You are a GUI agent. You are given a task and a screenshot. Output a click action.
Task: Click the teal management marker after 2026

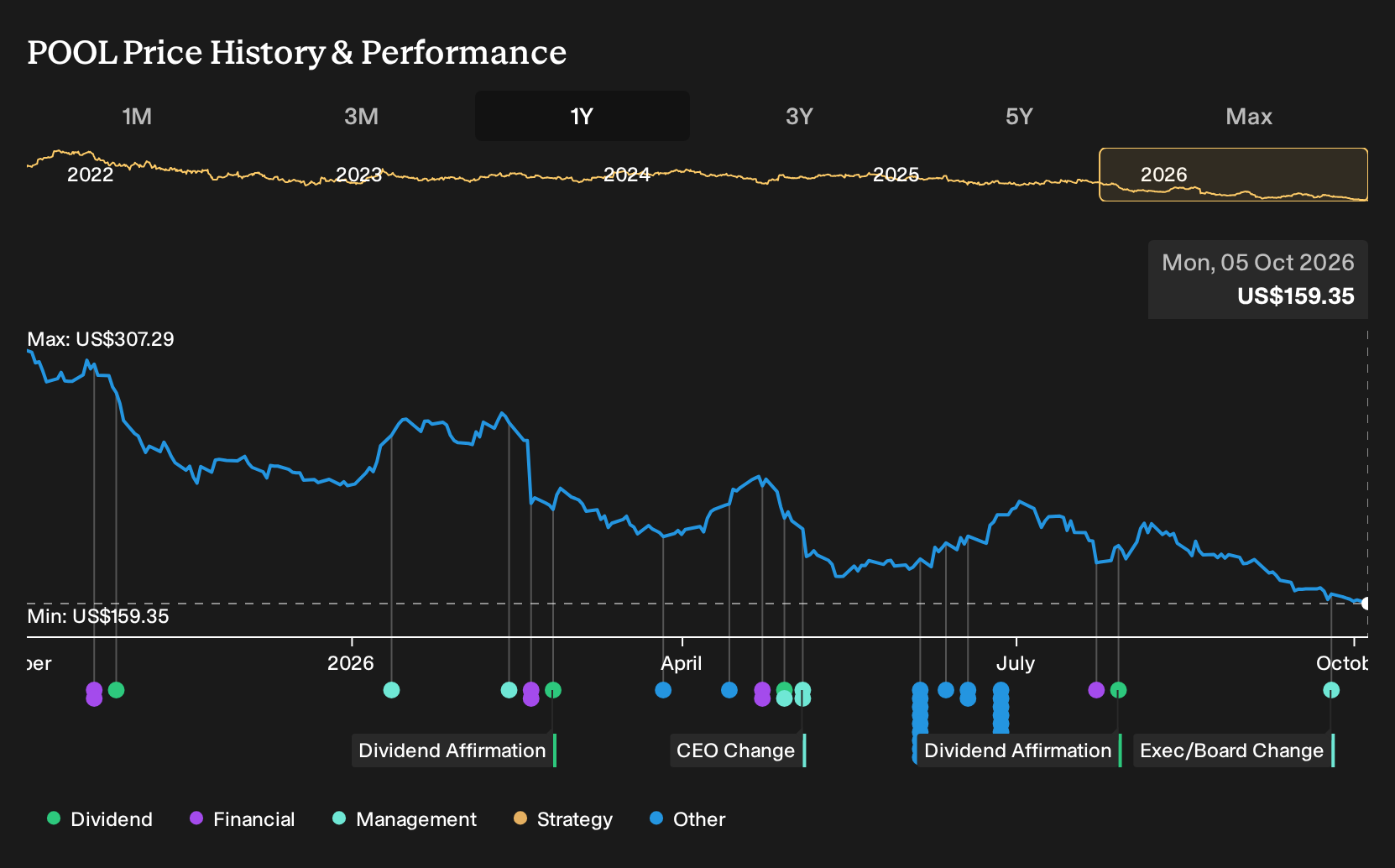pos(391,690)
